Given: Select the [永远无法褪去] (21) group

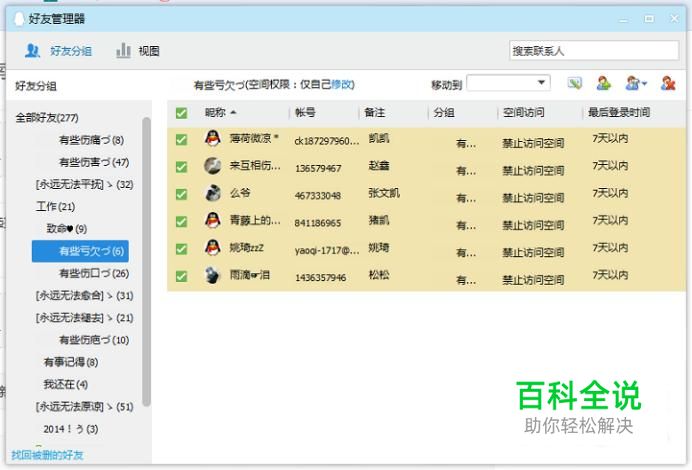Looking at the screenshot, I should [84, 318].
